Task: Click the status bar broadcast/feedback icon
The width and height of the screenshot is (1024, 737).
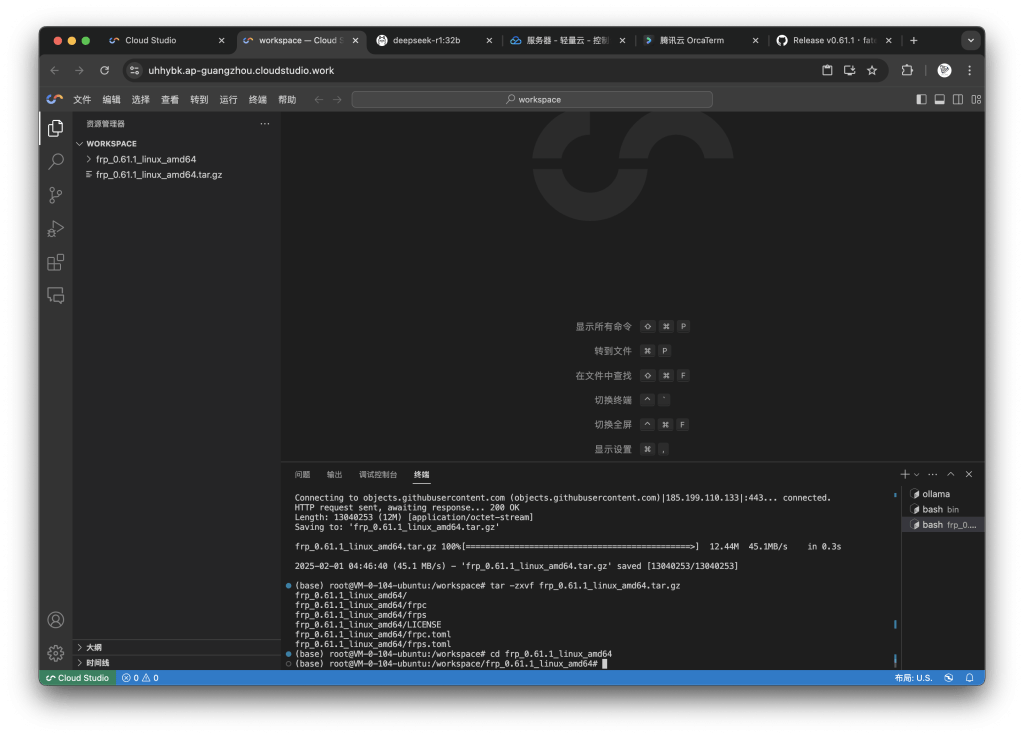Action: pyautogui.click(x=949, y=678)
